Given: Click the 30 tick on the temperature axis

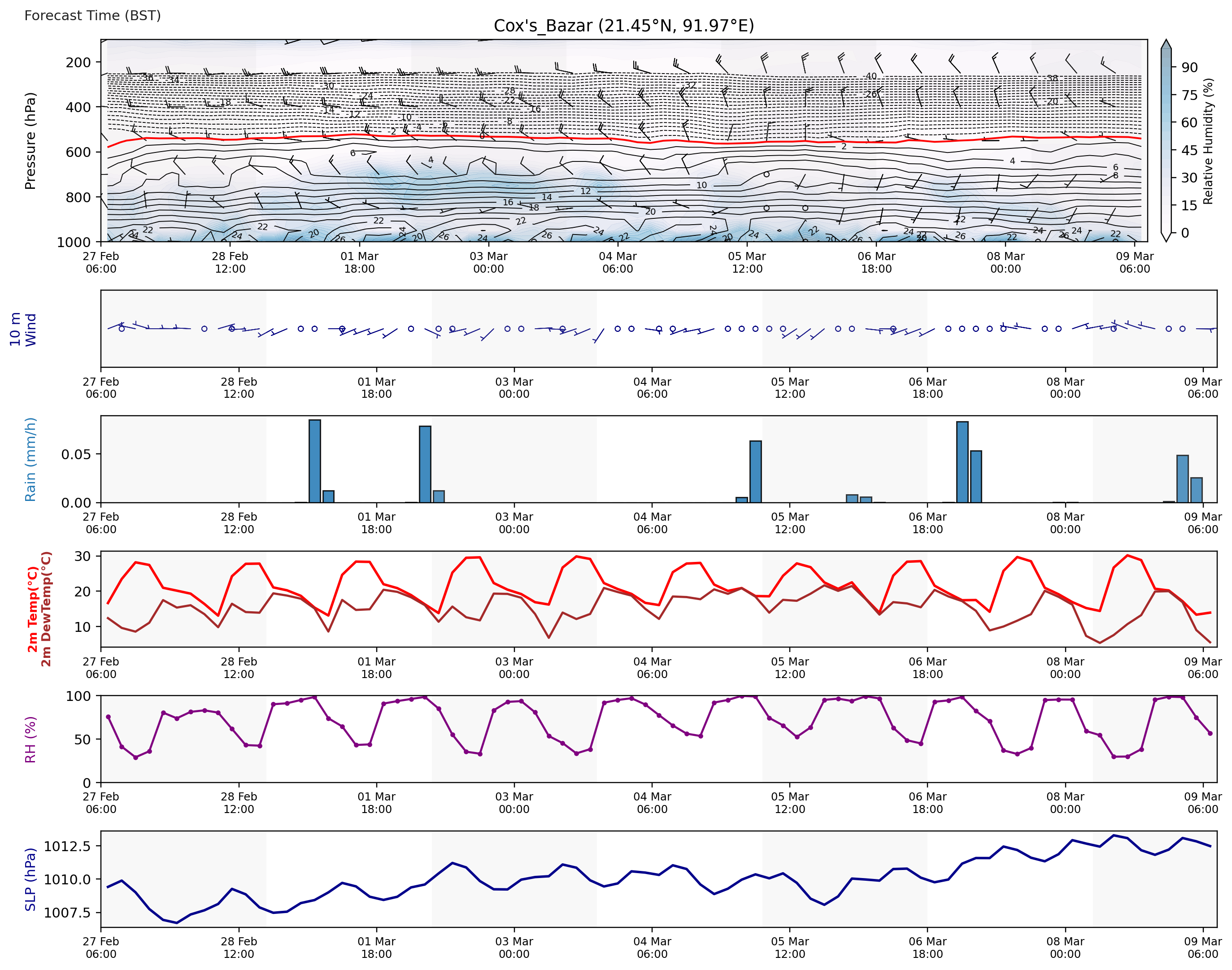Looking at the screenshot, I should click(x=83, y=556).
